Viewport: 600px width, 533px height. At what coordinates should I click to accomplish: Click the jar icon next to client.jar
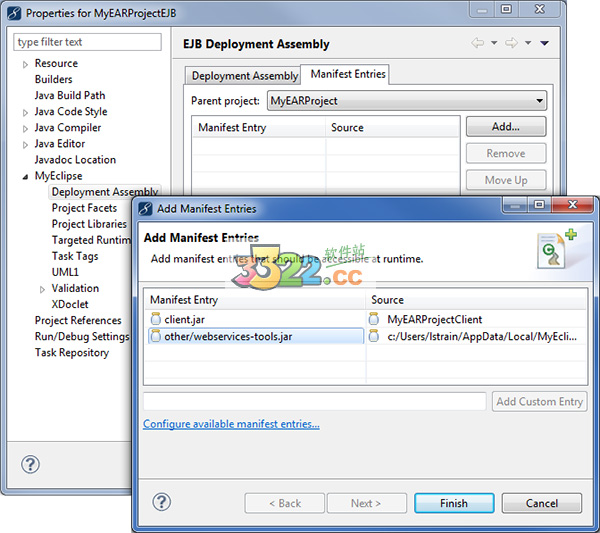(x=156, y=319)
